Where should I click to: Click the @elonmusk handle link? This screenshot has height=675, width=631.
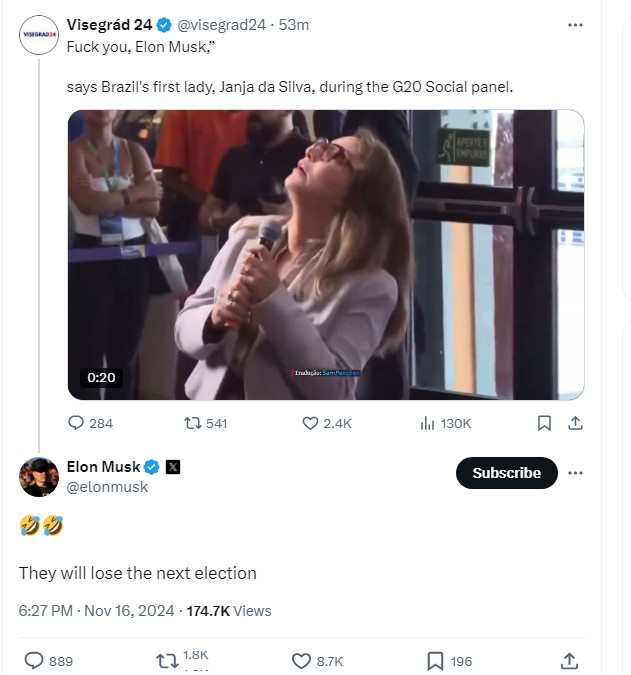point(107,487)
